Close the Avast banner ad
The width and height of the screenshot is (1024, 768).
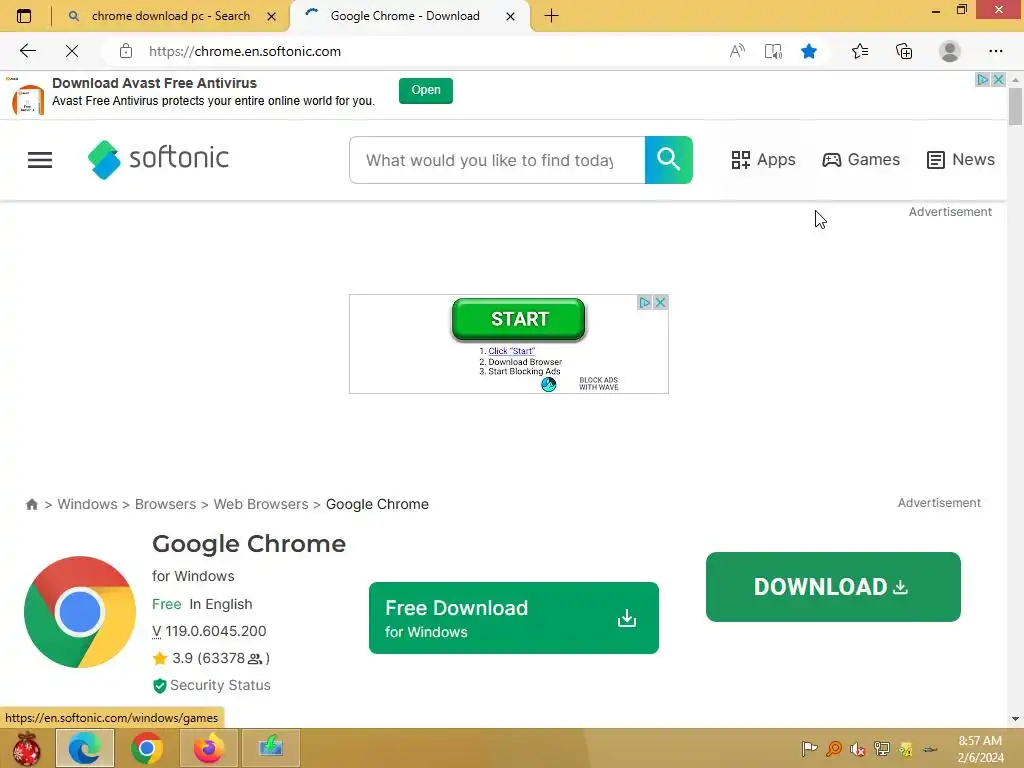(x=999, y=80)
